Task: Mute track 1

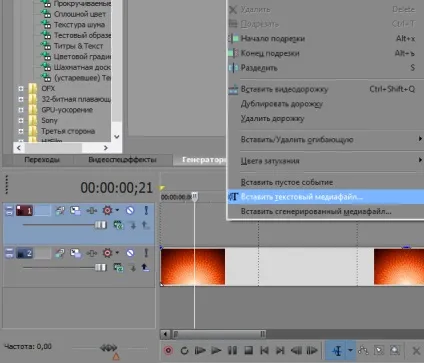Action: (x=130, y=210)
